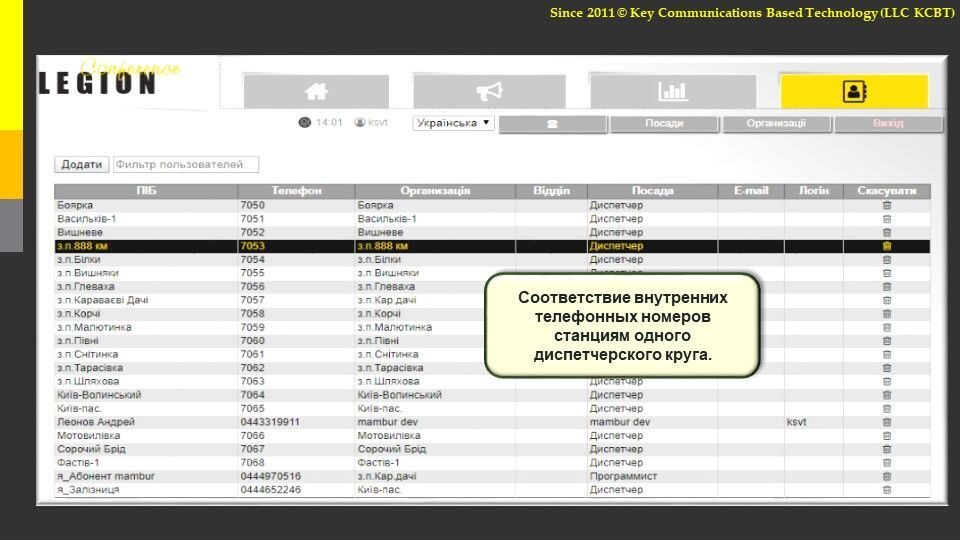Delete Фастів-1 entry with trash icon
The width and height of the screenshot is (960, 540).
point(886,463)
